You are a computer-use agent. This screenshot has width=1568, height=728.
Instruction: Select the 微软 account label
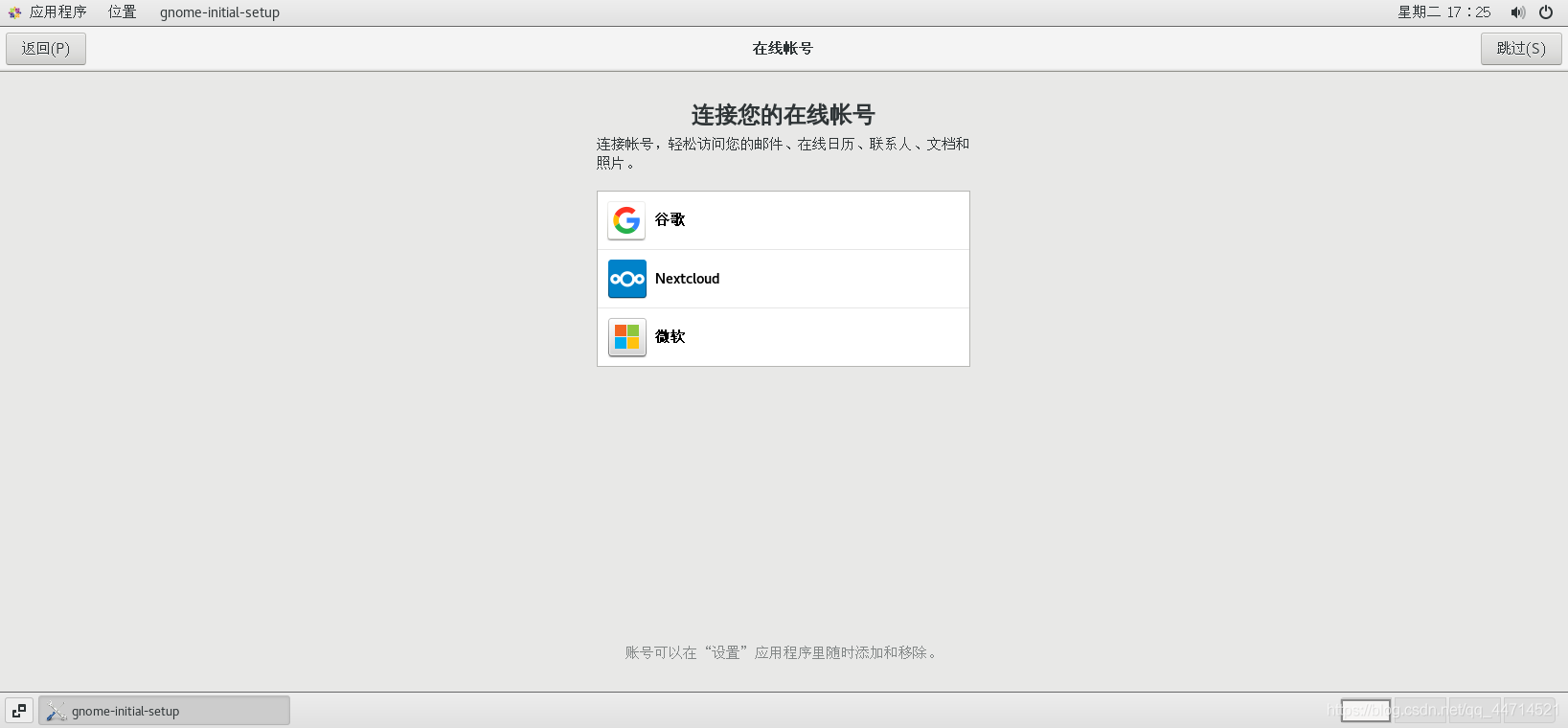point(670,337)
